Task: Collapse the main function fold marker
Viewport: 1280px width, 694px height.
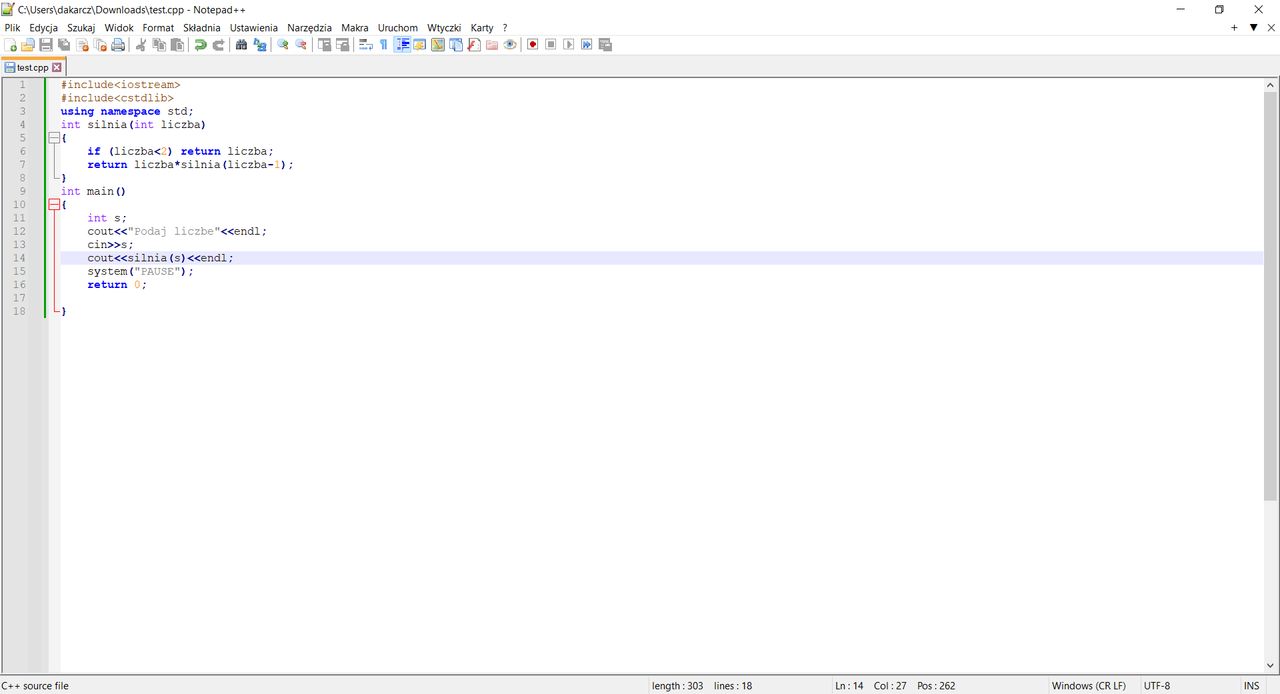Action: coord(53,204)
